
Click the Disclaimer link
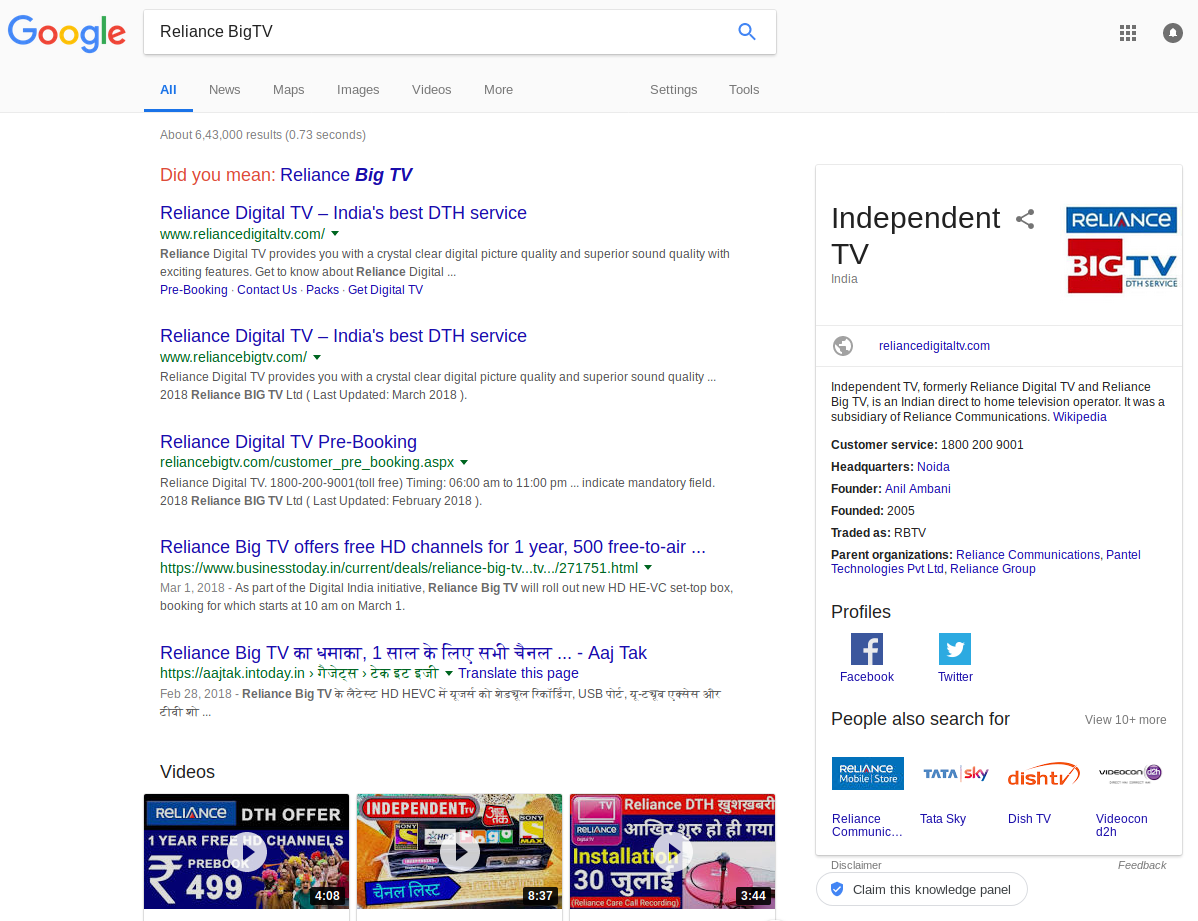click(x=856, y=865)
